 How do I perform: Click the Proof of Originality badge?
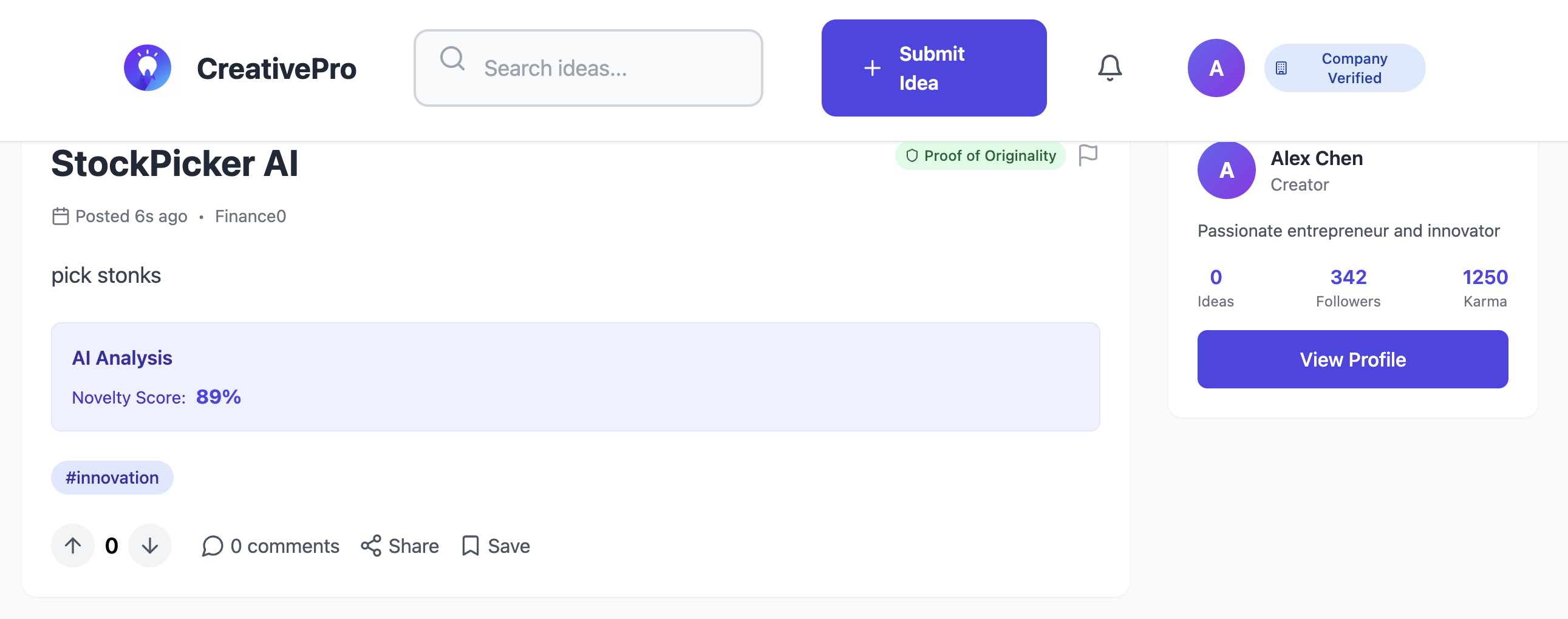(x=980, y=156)
